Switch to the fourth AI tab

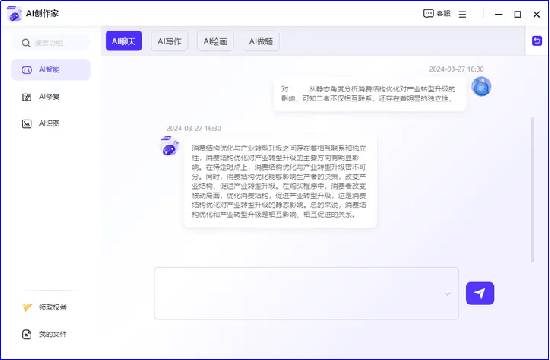(x=261, y=41)
